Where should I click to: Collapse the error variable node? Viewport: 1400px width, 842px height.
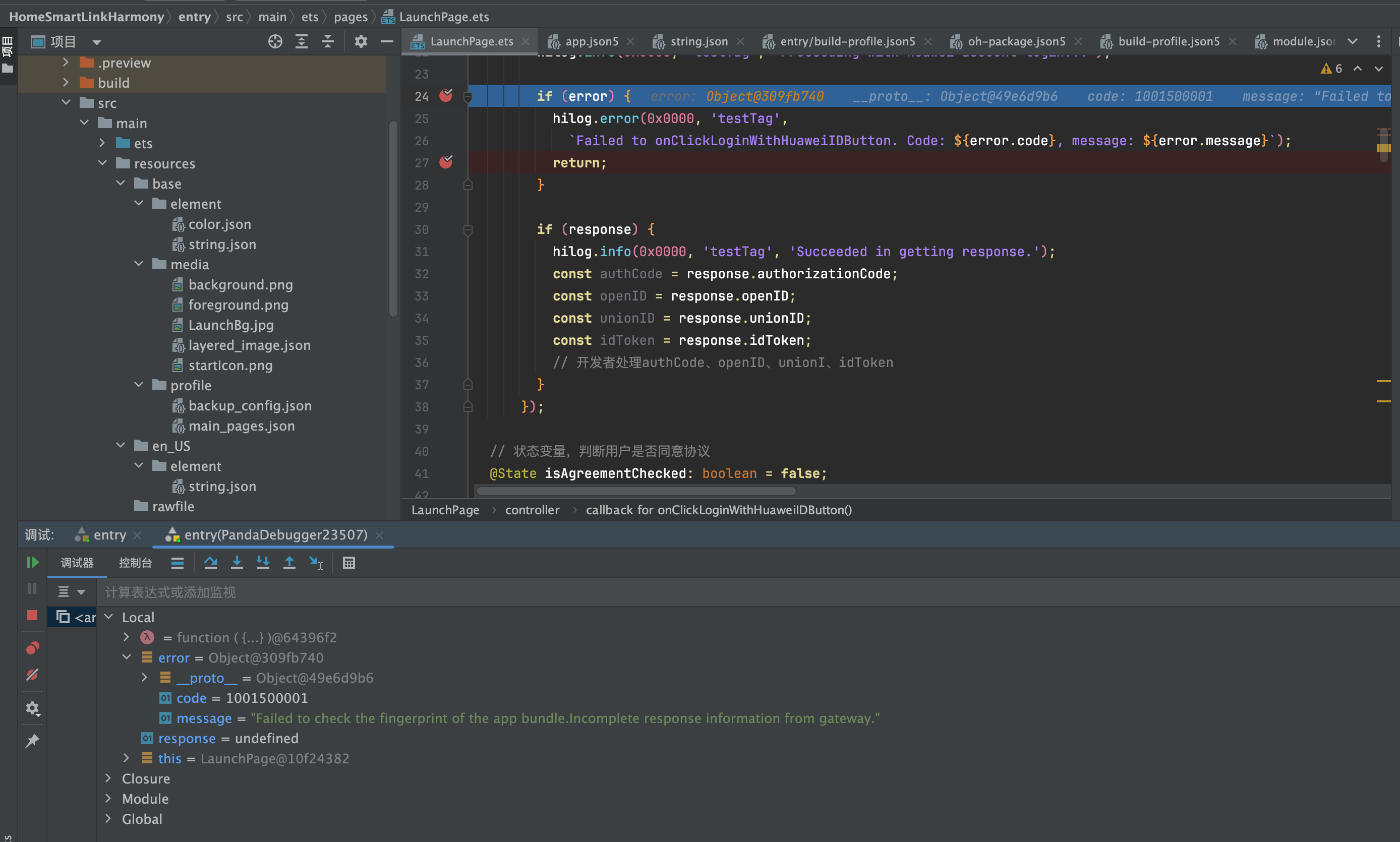click(x=126, y=657)
